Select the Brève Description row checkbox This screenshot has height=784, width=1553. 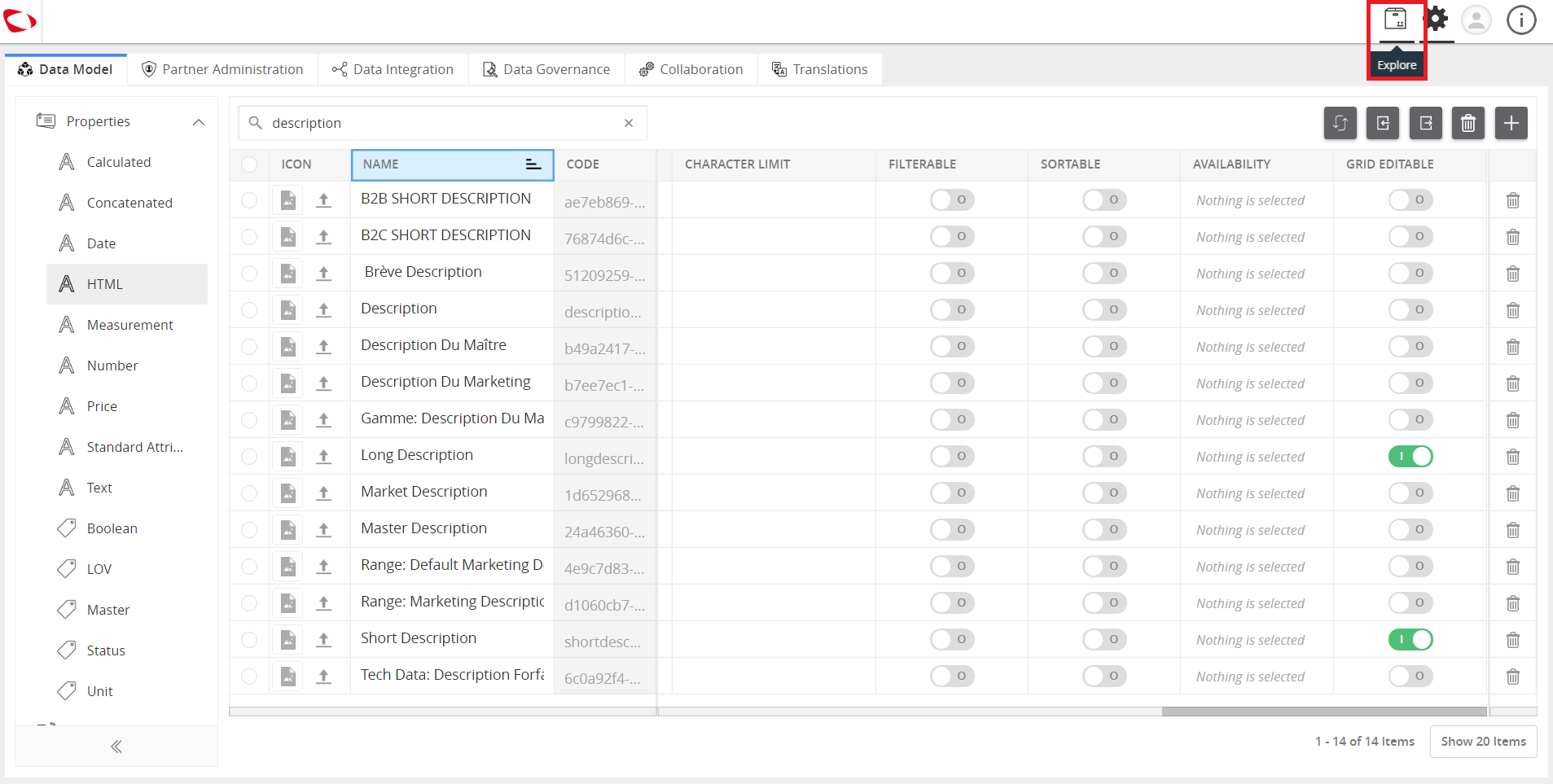pos(249,274)
